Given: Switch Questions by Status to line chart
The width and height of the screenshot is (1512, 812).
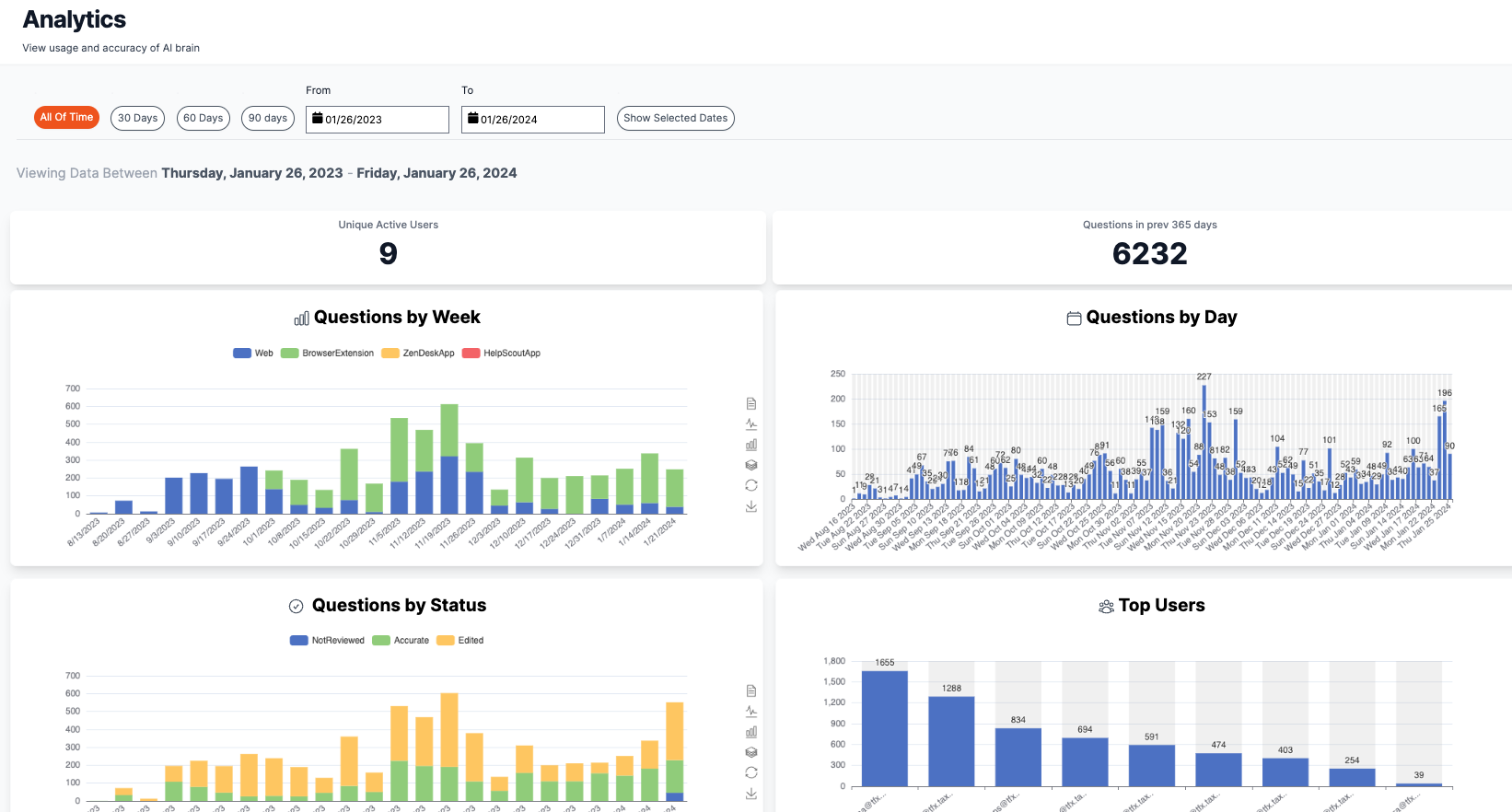Looking at the screenshot, I should [x=751, y=712].
